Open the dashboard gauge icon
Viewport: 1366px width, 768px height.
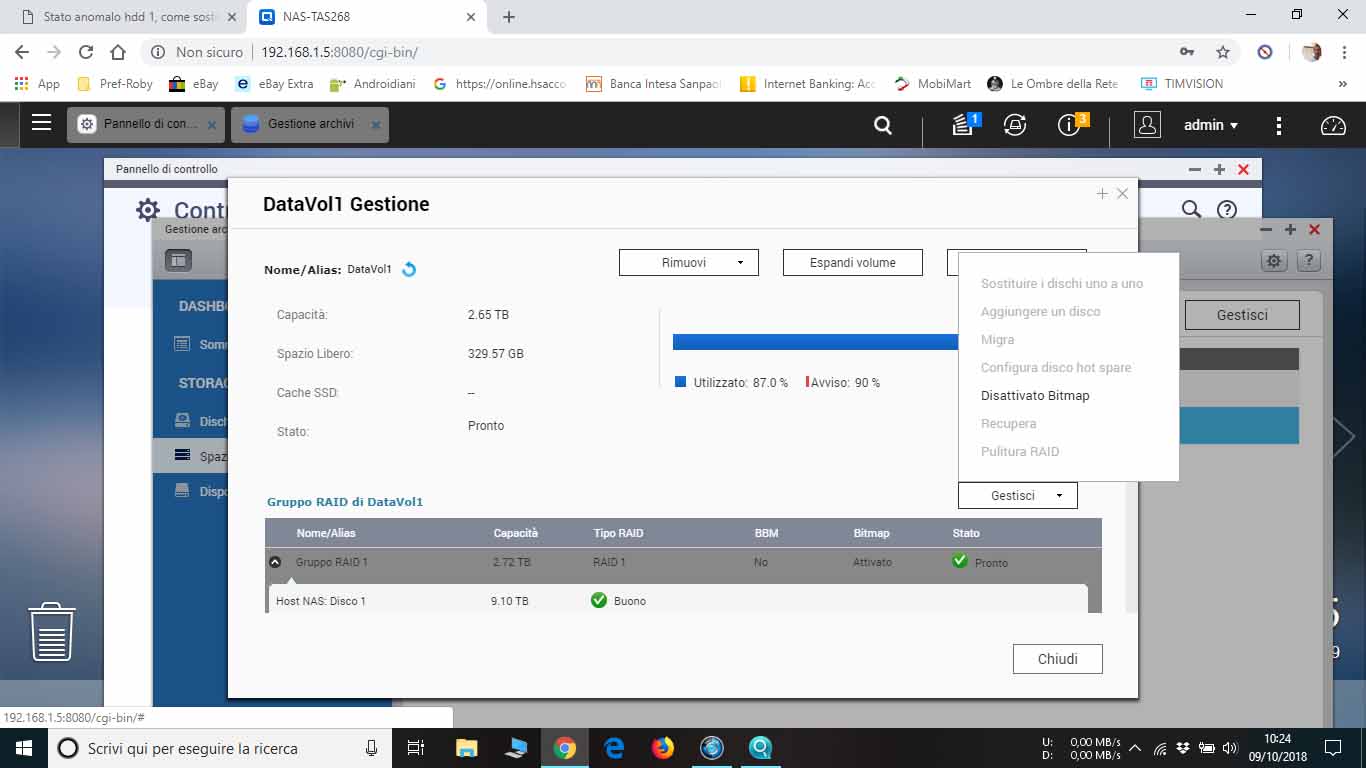pyautogui.click(x=1333, y=125)
